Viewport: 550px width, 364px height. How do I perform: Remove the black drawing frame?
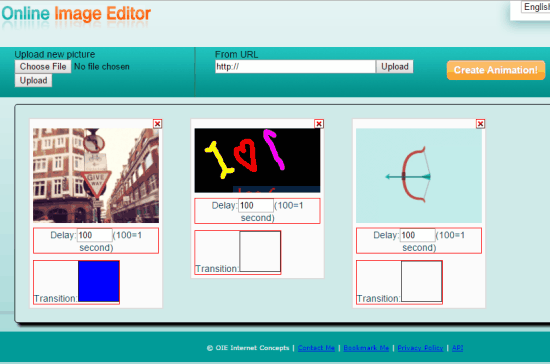[319, 124]
